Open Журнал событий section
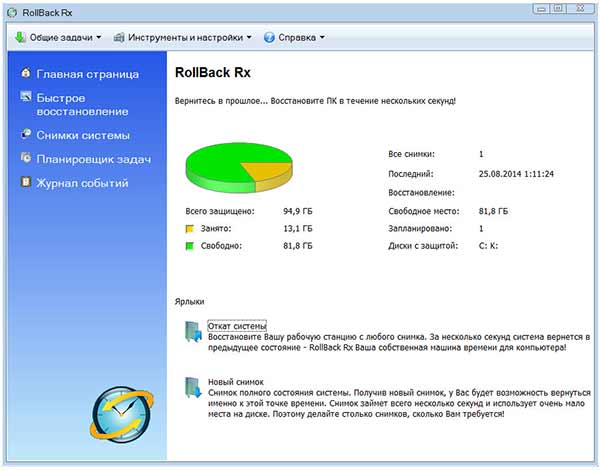This screenshot has height=470, width=600. [x=82, y=183]
